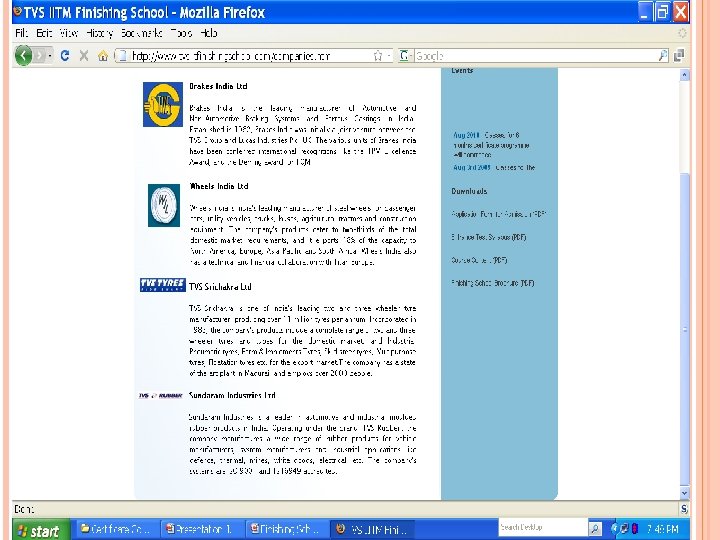Click the vertical scrollbar thumb
This screenshot has height=540, width=720.
coord(684,329)
